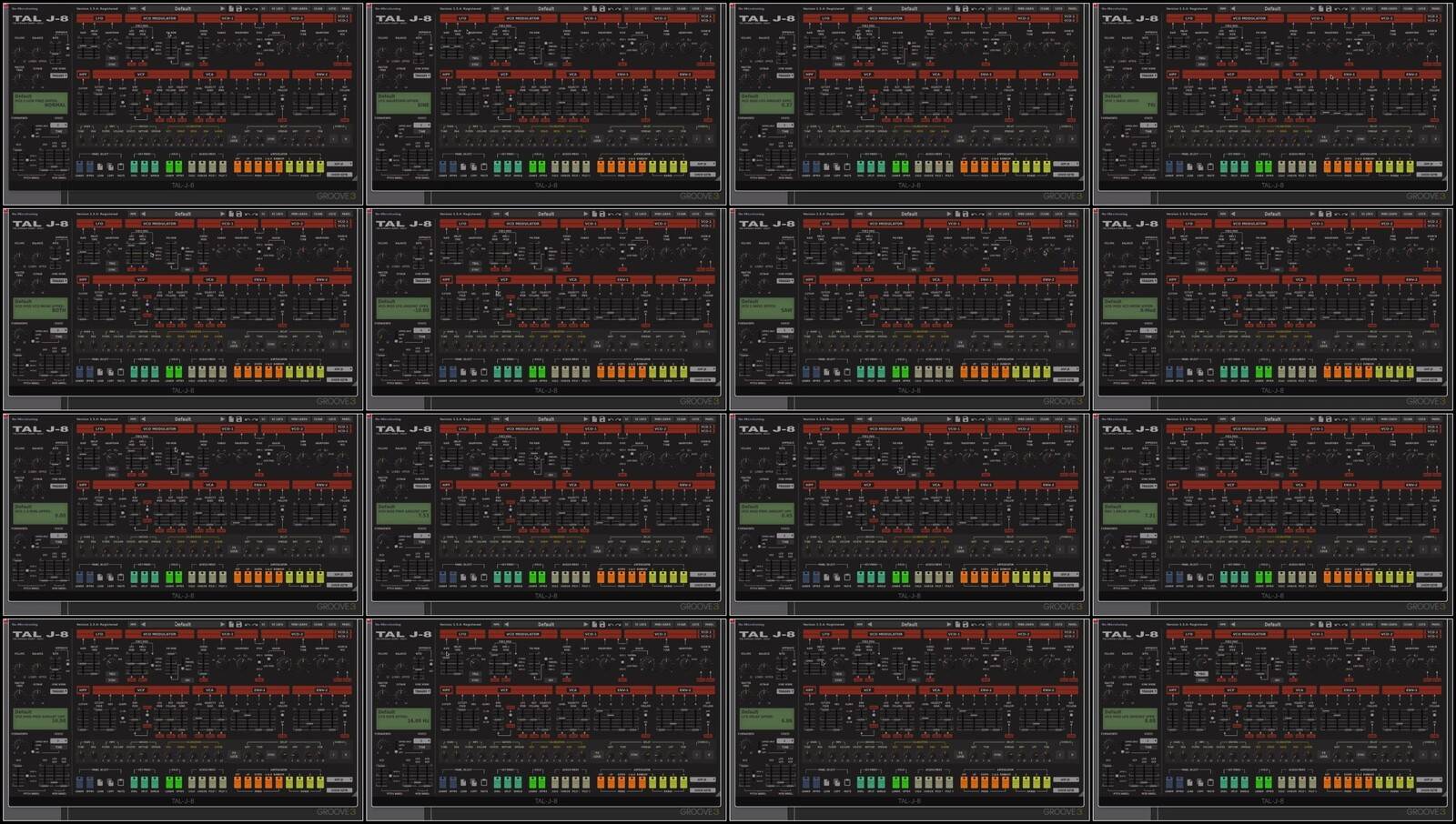The image size is (1456, 824).
Task: Toggle Poly 1 assign button, row 1 frame 4
Action: pos(1303,166)
